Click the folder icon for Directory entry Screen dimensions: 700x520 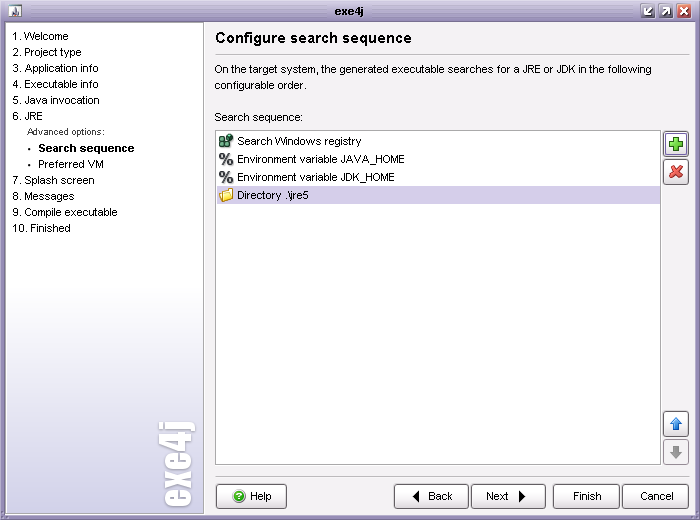[x=226, y=195]
